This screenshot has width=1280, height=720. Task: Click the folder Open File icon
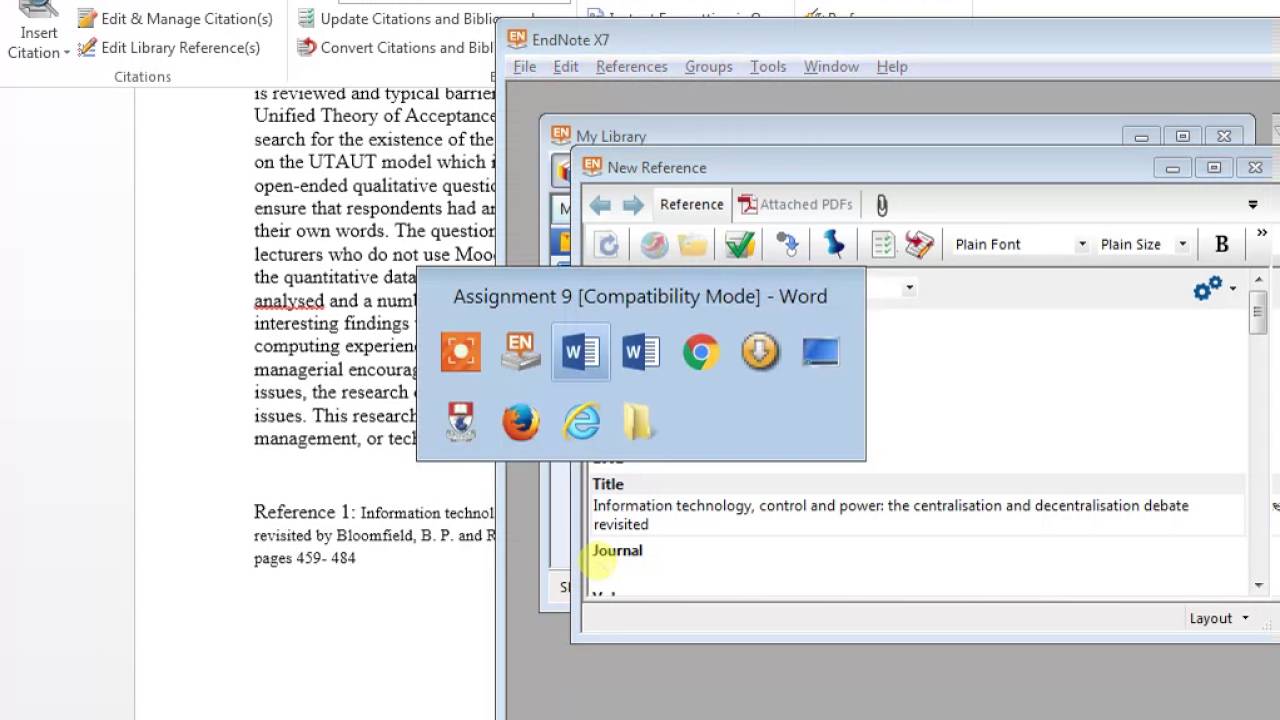(x=692, y=245)
